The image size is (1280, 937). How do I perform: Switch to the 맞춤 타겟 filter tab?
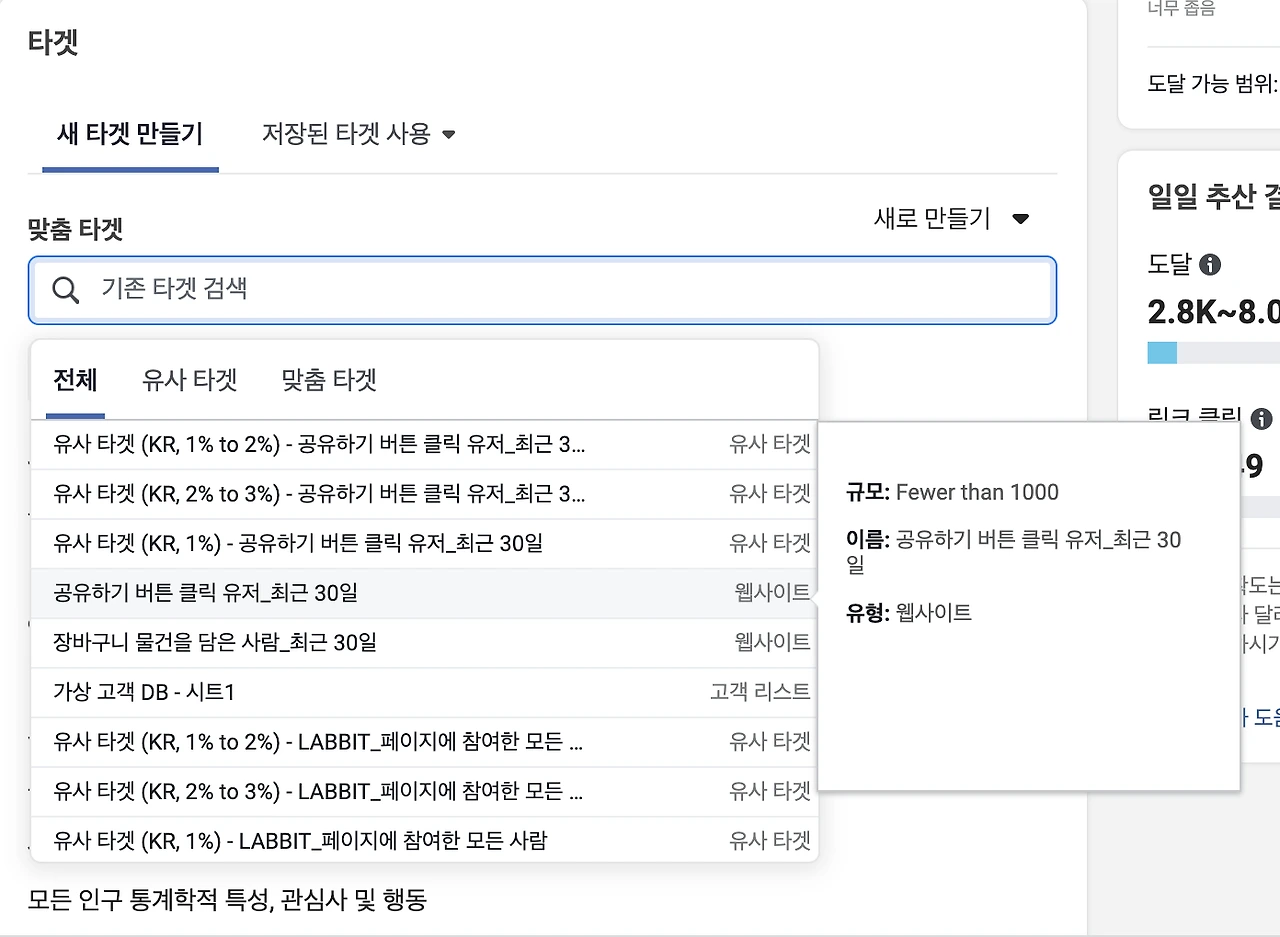329,380
